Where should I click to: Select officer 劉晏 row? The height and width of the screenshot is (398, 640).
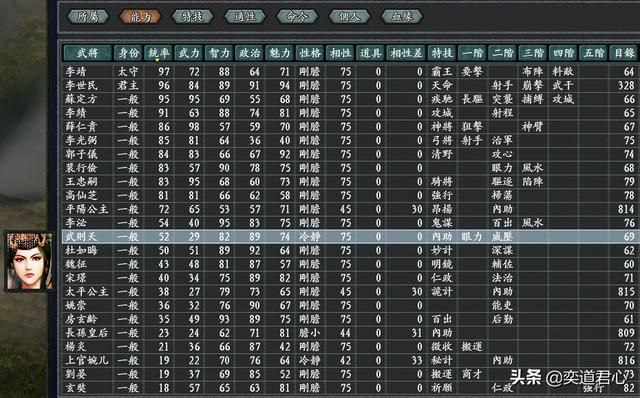[x=351, y=374]
